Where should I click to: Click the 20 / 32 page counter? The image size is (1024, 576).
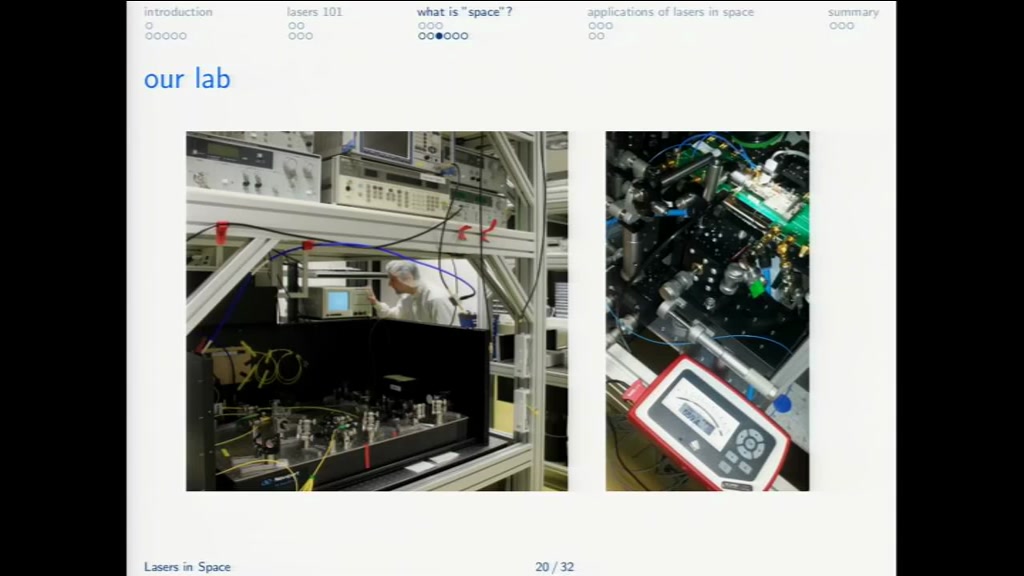(x=554, y=567)
